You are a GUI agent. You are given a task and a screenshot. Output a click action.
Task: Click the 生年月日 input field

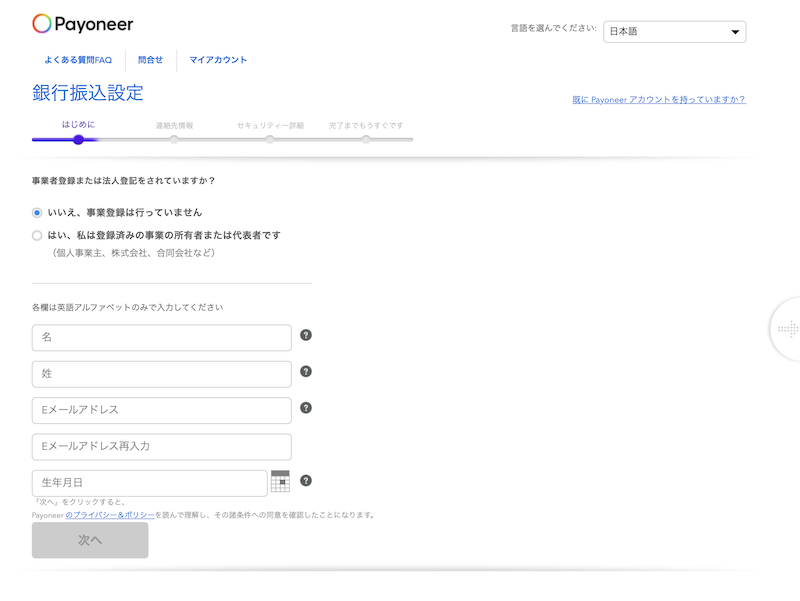(x=150, y=483)
